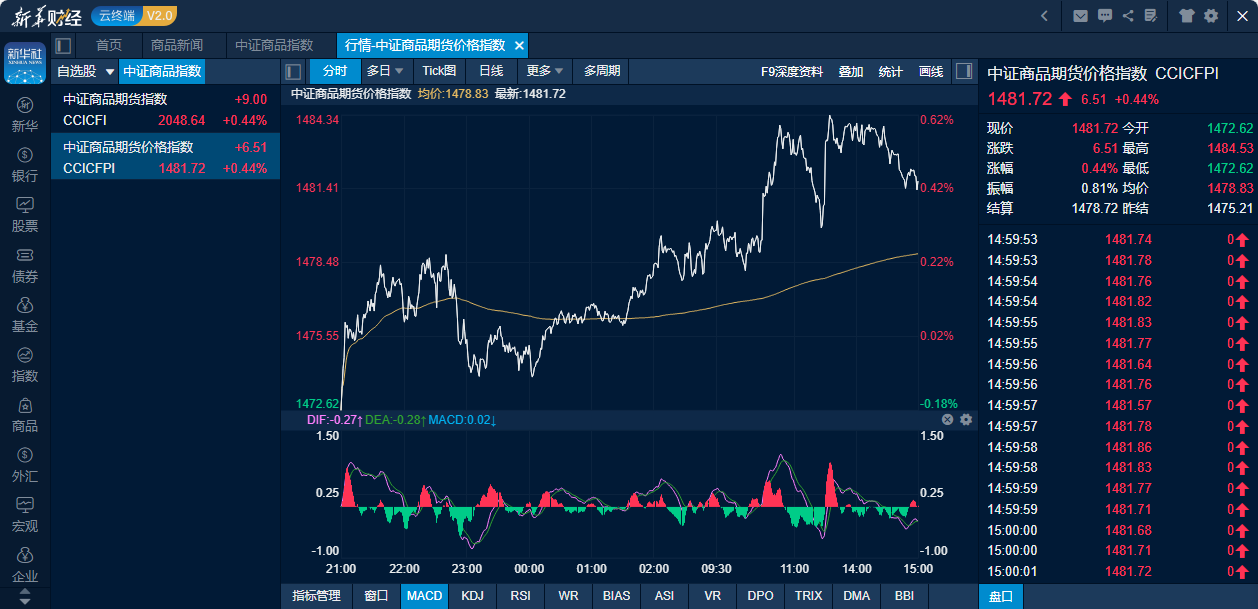Switch to the 商品新闻 tab
The width and height of the screenshot is (1258, 609).
(x=177, y=45)
